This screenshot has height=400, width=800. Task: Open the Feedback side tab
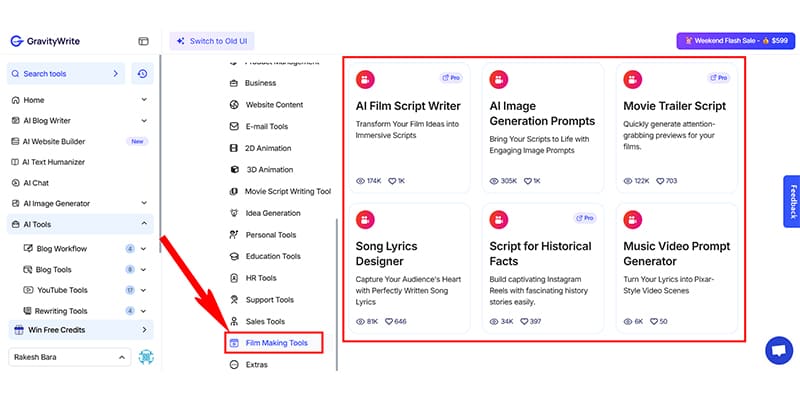(791, 202)
